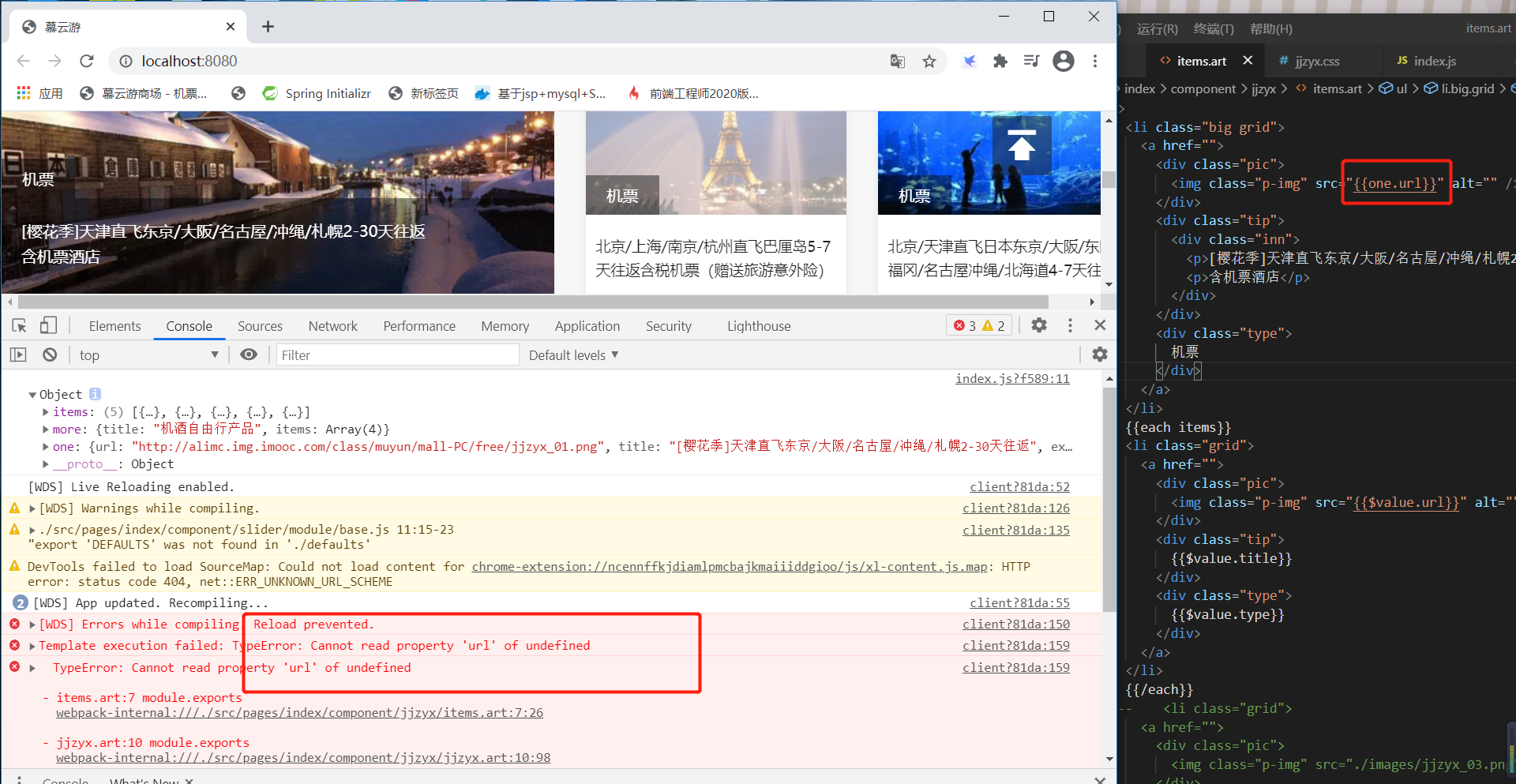This screenshot has width=1516, height=784.
Task: Toggle the bookmark star for localhost:8080
Action: [929, 61]
